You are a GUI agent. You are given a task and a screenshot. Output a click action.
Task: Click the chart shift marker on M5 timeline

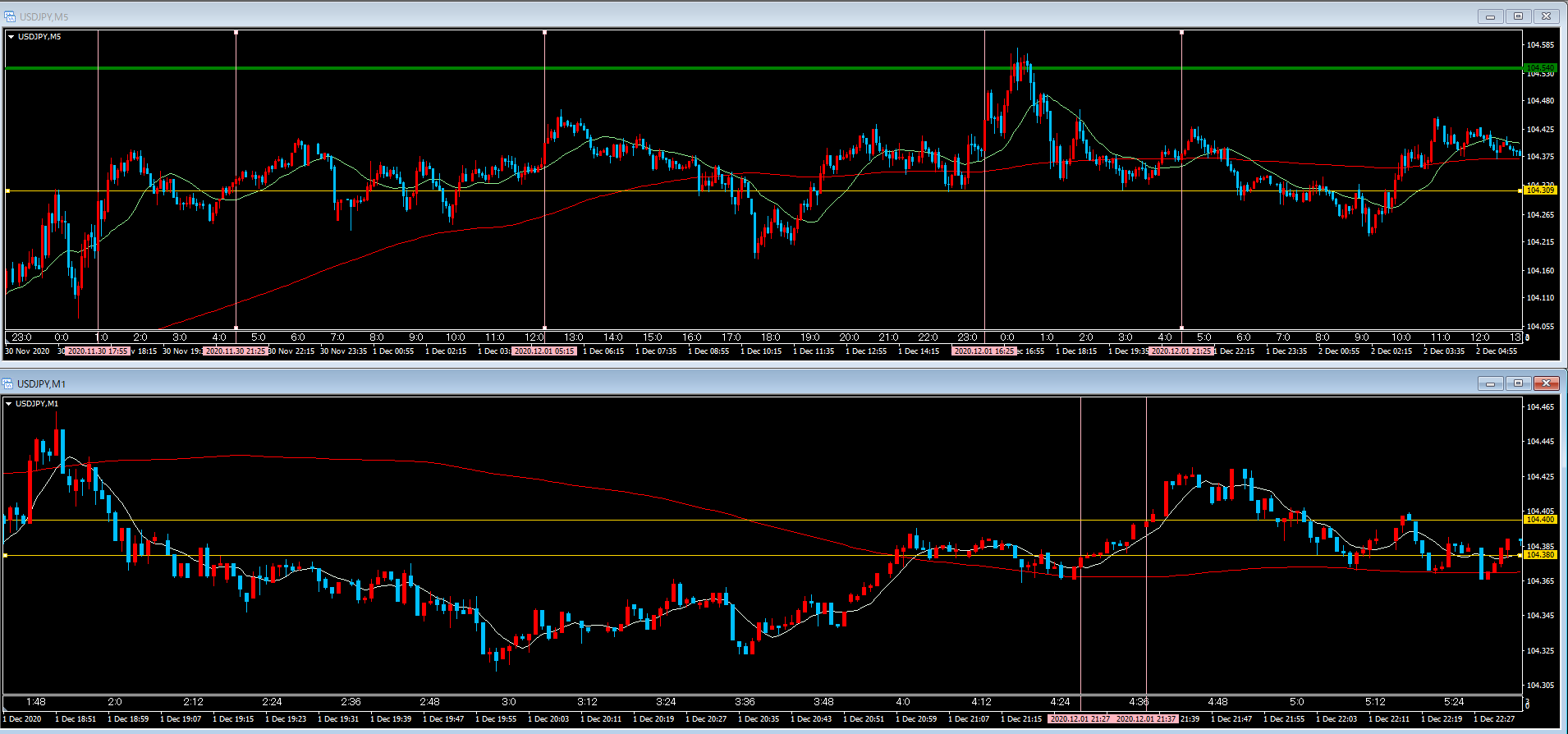[1526, 337]
